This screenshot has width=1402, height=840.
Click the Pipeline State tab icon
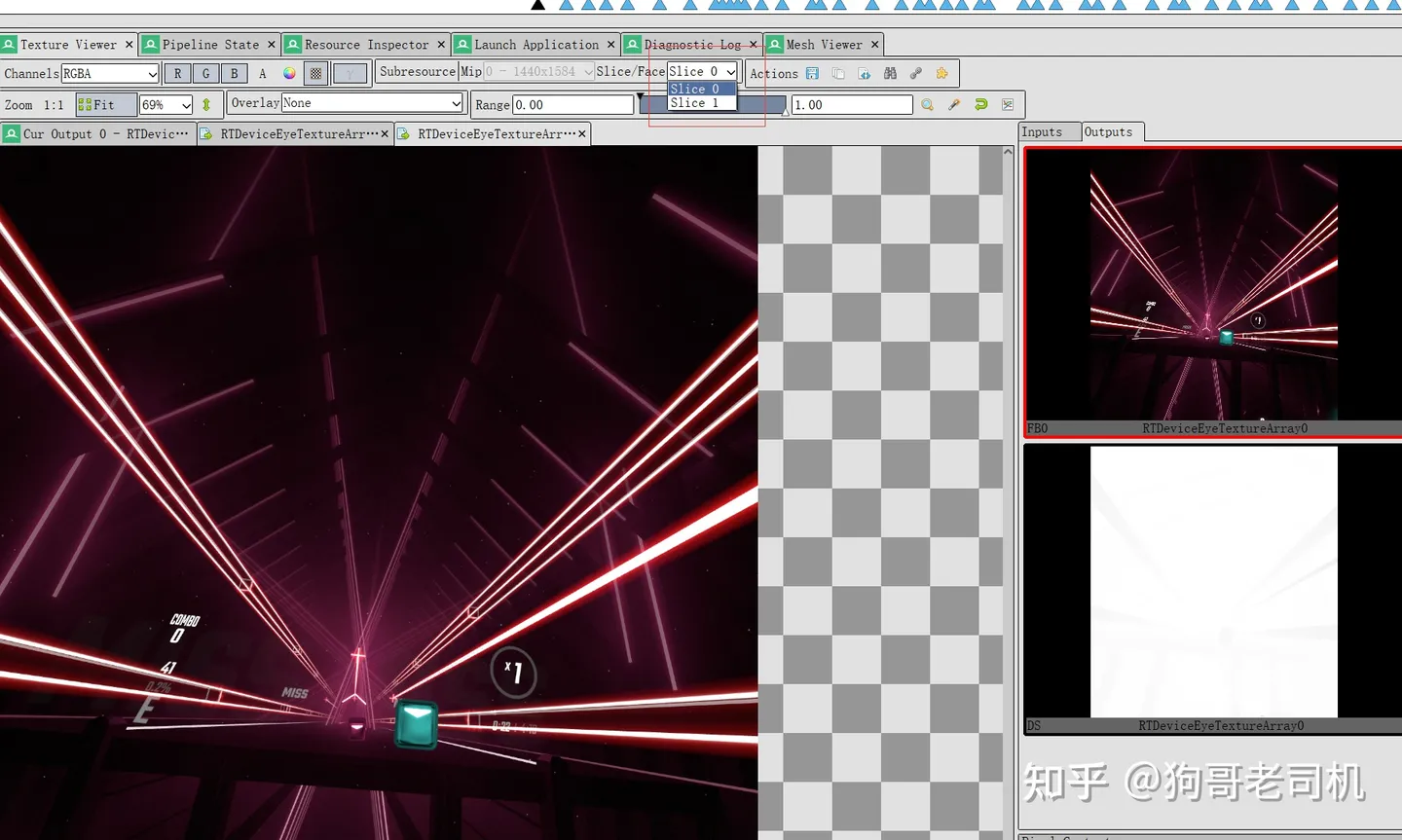151,45
